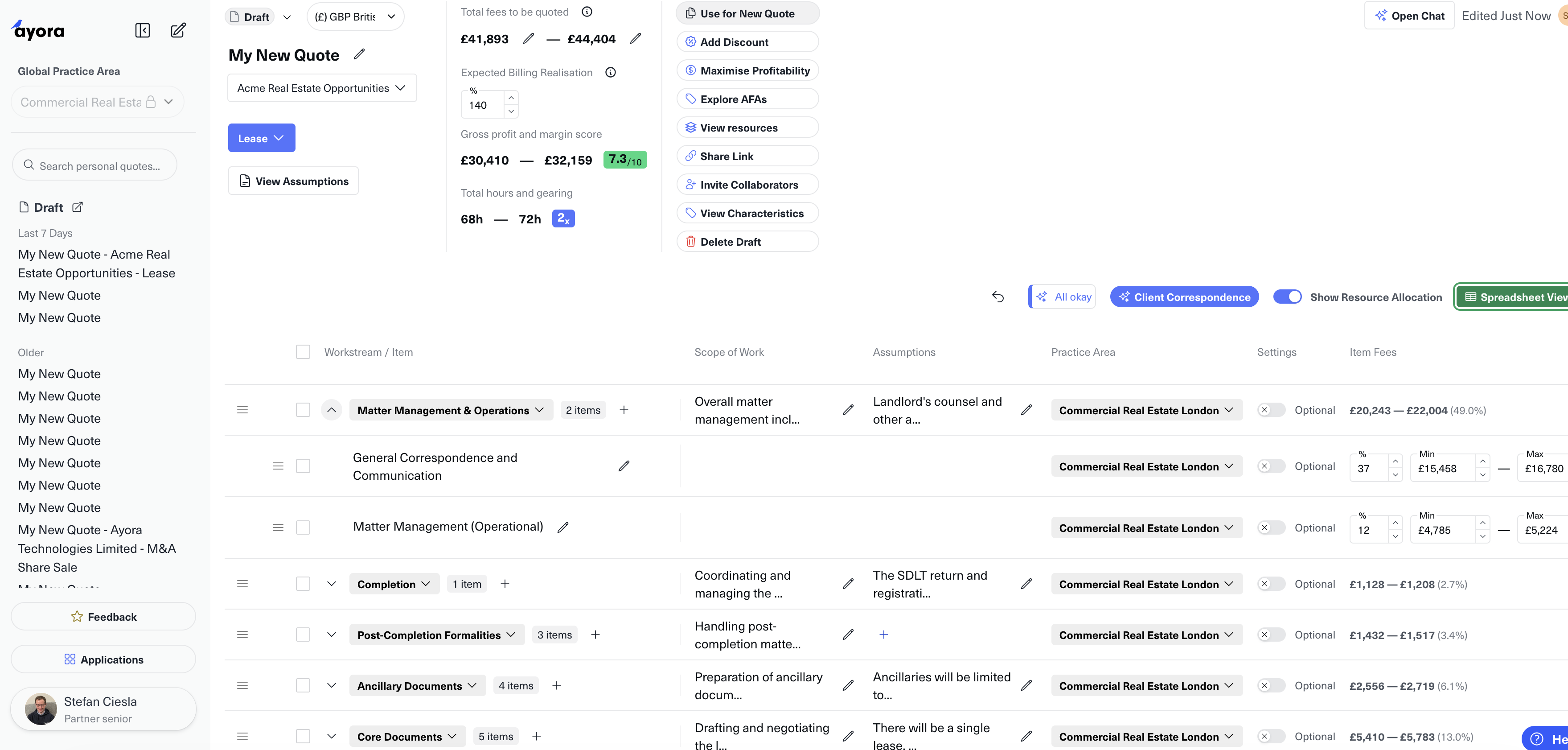The image size is (1568, 750).
Task: Expand the Post-Completion Formalities row
Action: (331, 635)
